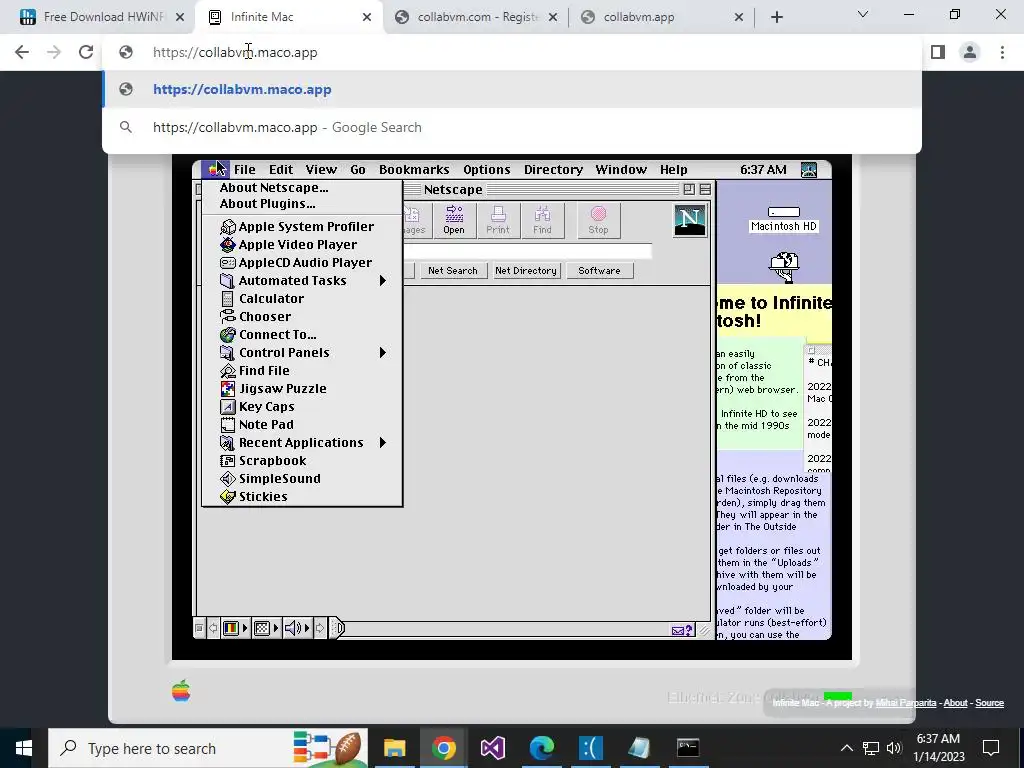Switch to the Free Download HWiNFO tab

(x=101, y=17)
